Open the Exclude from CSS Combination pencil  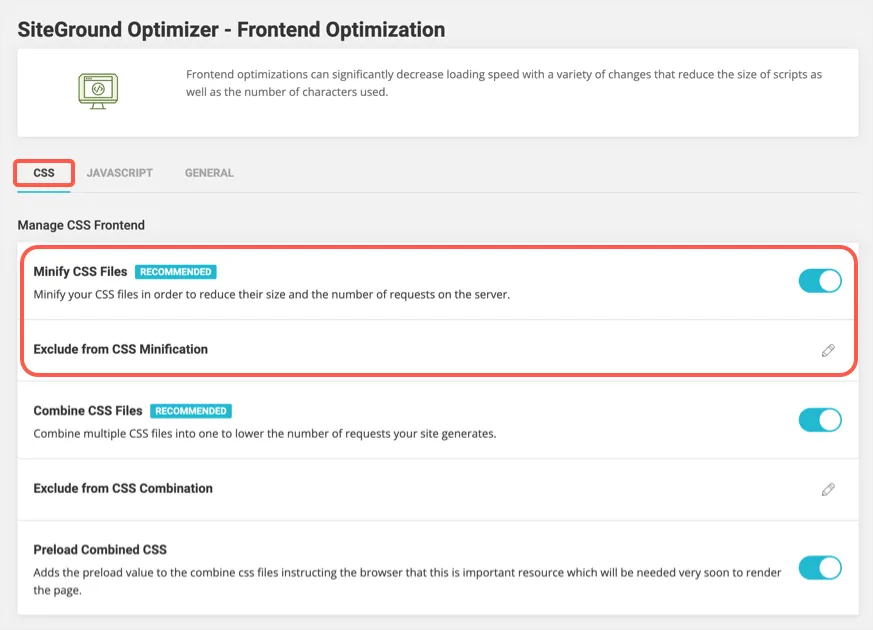click(827, 490)
